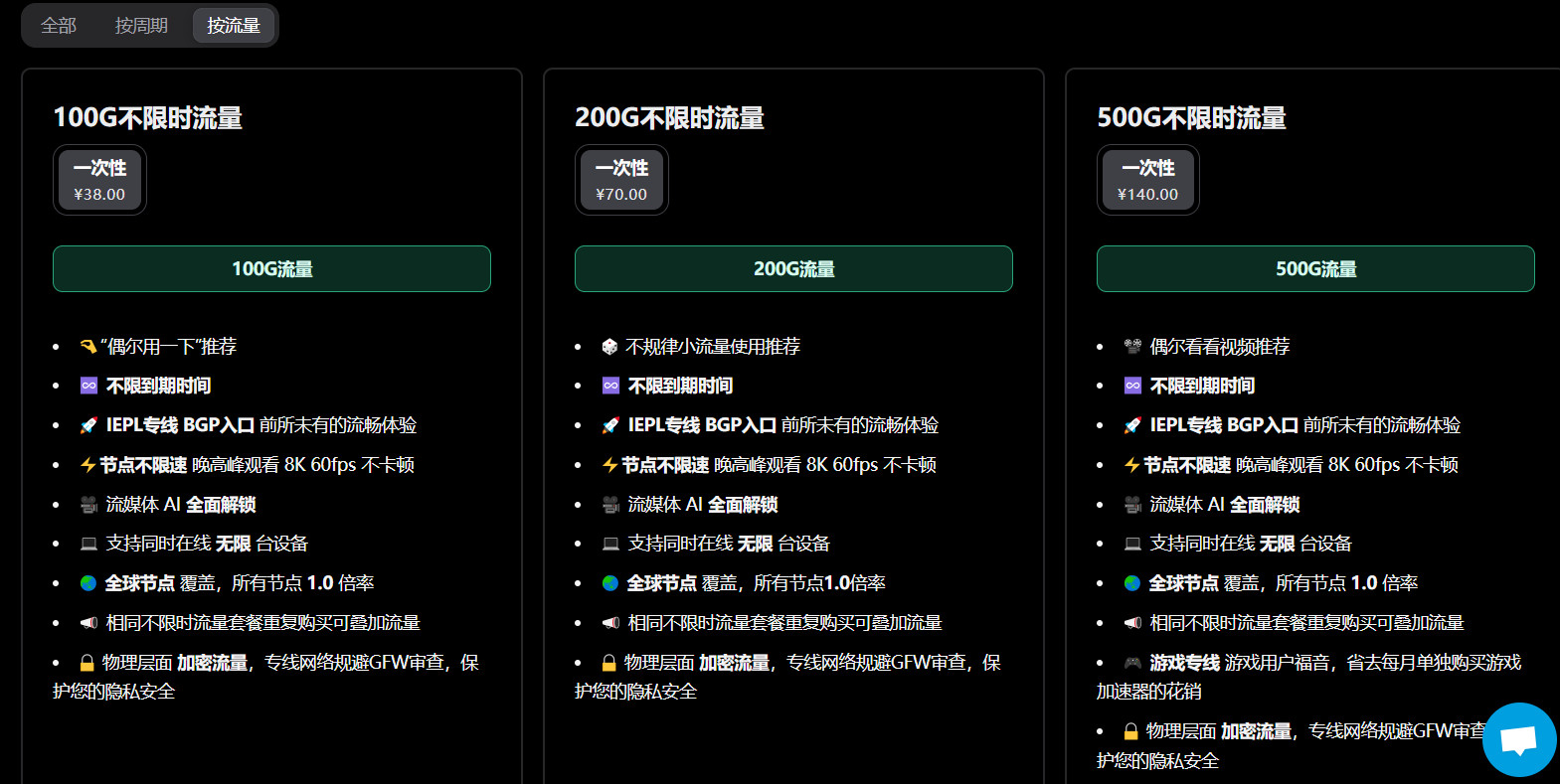Click the dice icon in 200G plan
Viewport: 1560px width, 784px height.
pyautogui.click(x=610, y=347)
